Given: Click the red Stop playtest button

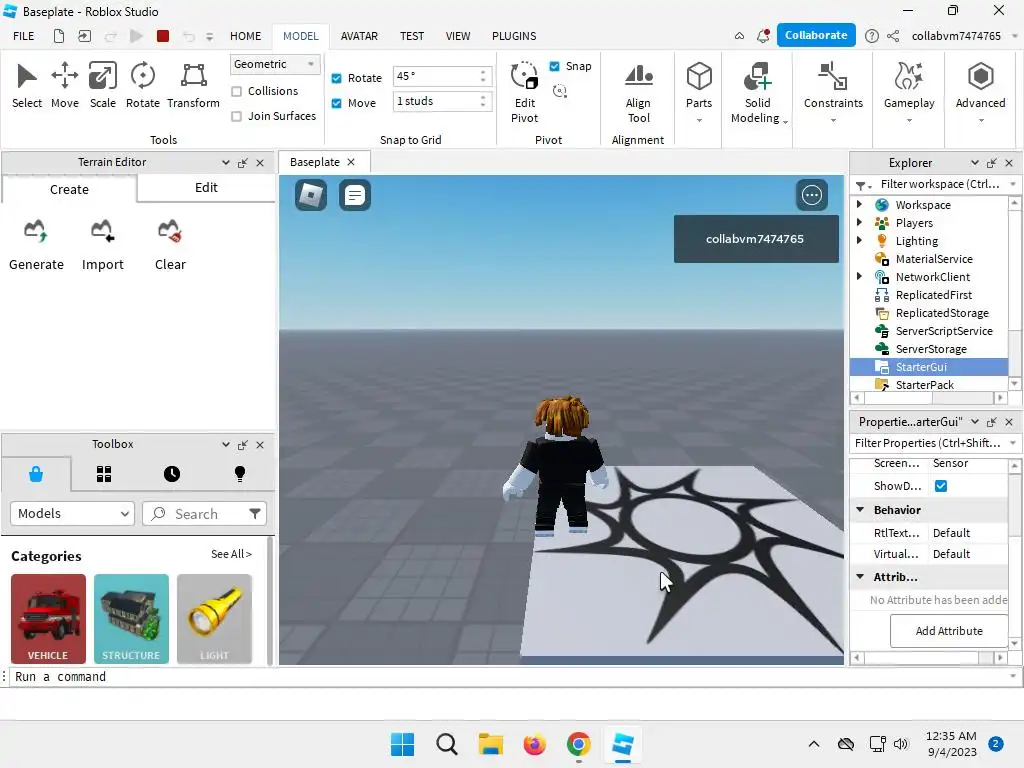Looking at the screenshot, I should click(163, 36).
